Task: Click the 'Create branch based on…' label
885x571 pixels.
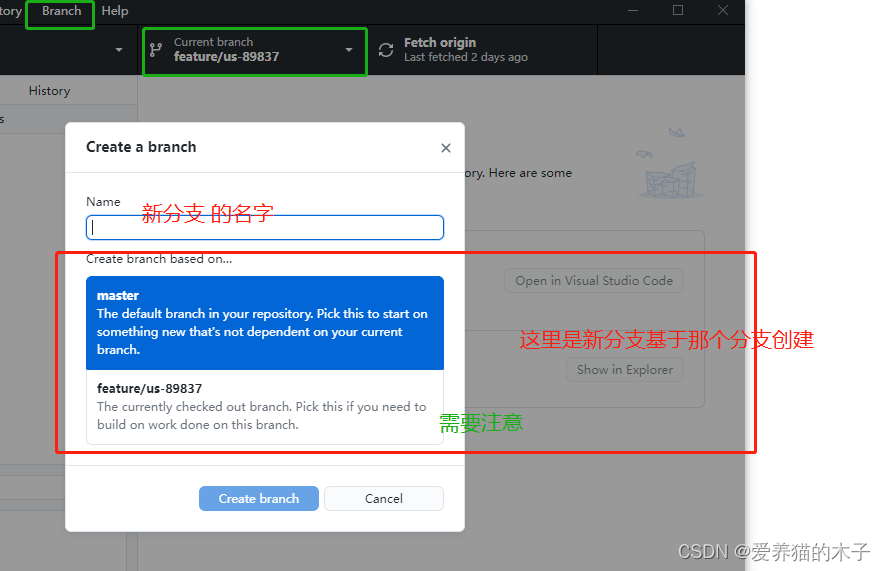Action: [159, 259]
